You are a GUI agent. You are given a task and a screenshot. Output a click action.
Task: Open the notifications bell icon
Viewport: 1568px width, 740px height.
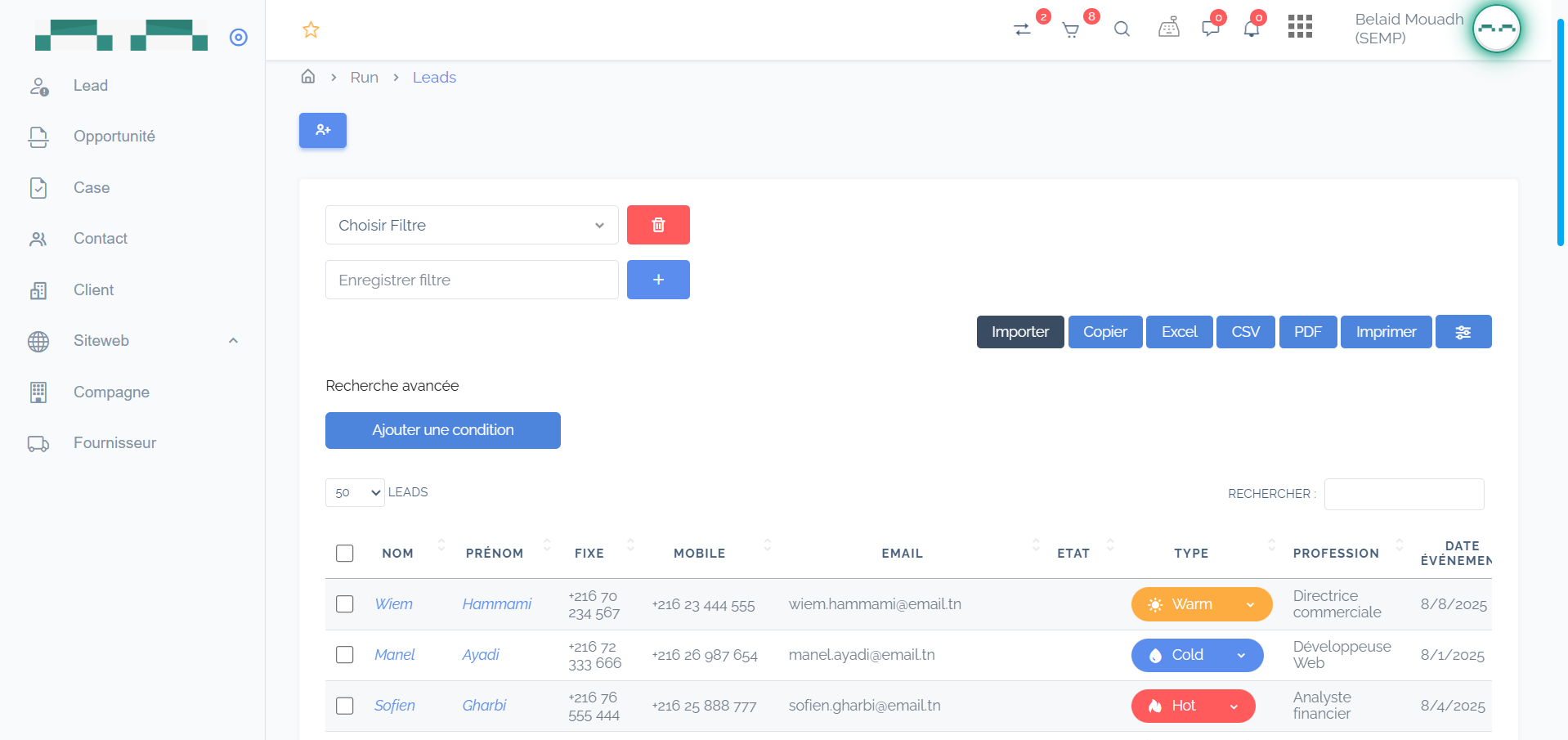coord(1252,29)
